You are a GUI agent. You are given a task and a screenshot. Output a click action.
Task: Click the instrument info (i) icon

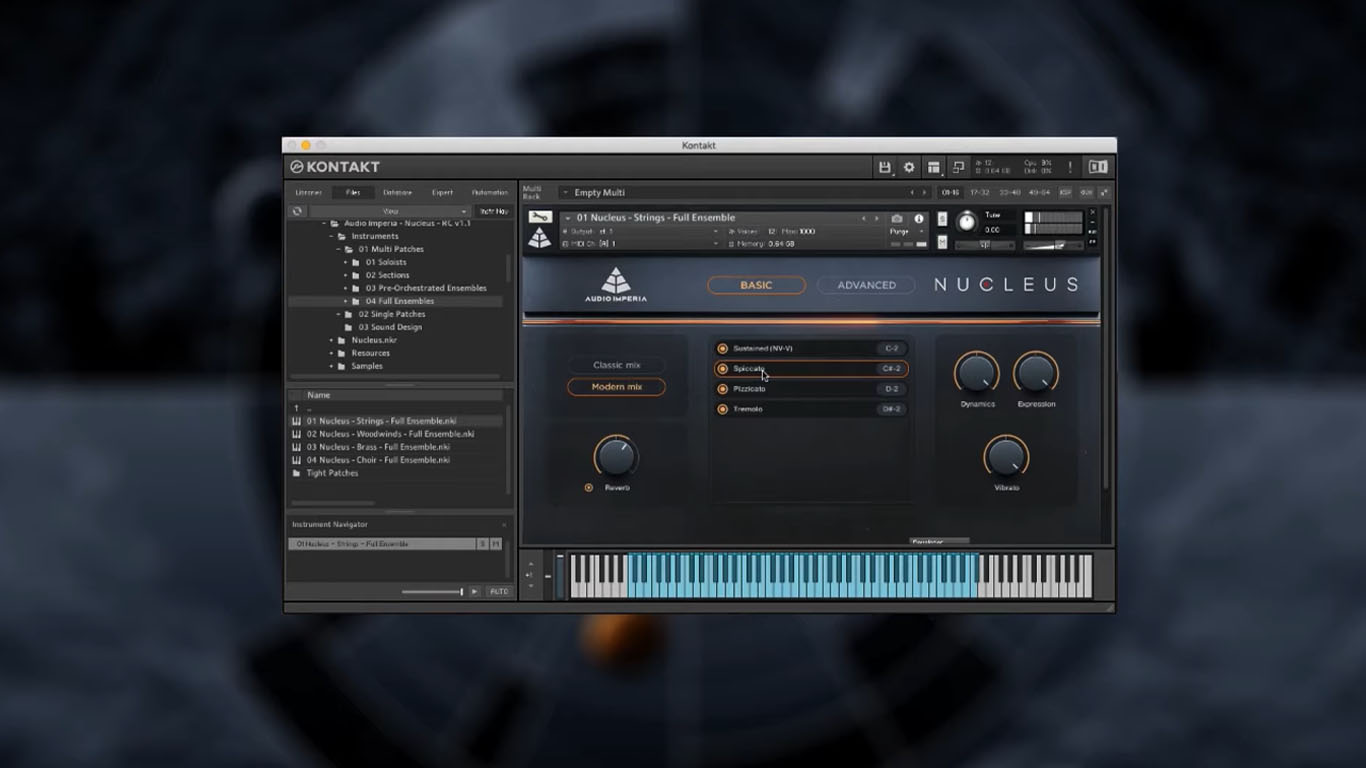click(x=919, y=219)
